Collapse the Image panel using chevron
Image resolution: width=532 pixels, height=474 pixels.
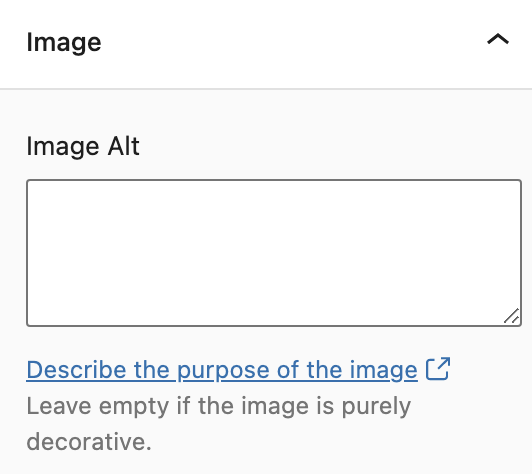coord(498,39)
